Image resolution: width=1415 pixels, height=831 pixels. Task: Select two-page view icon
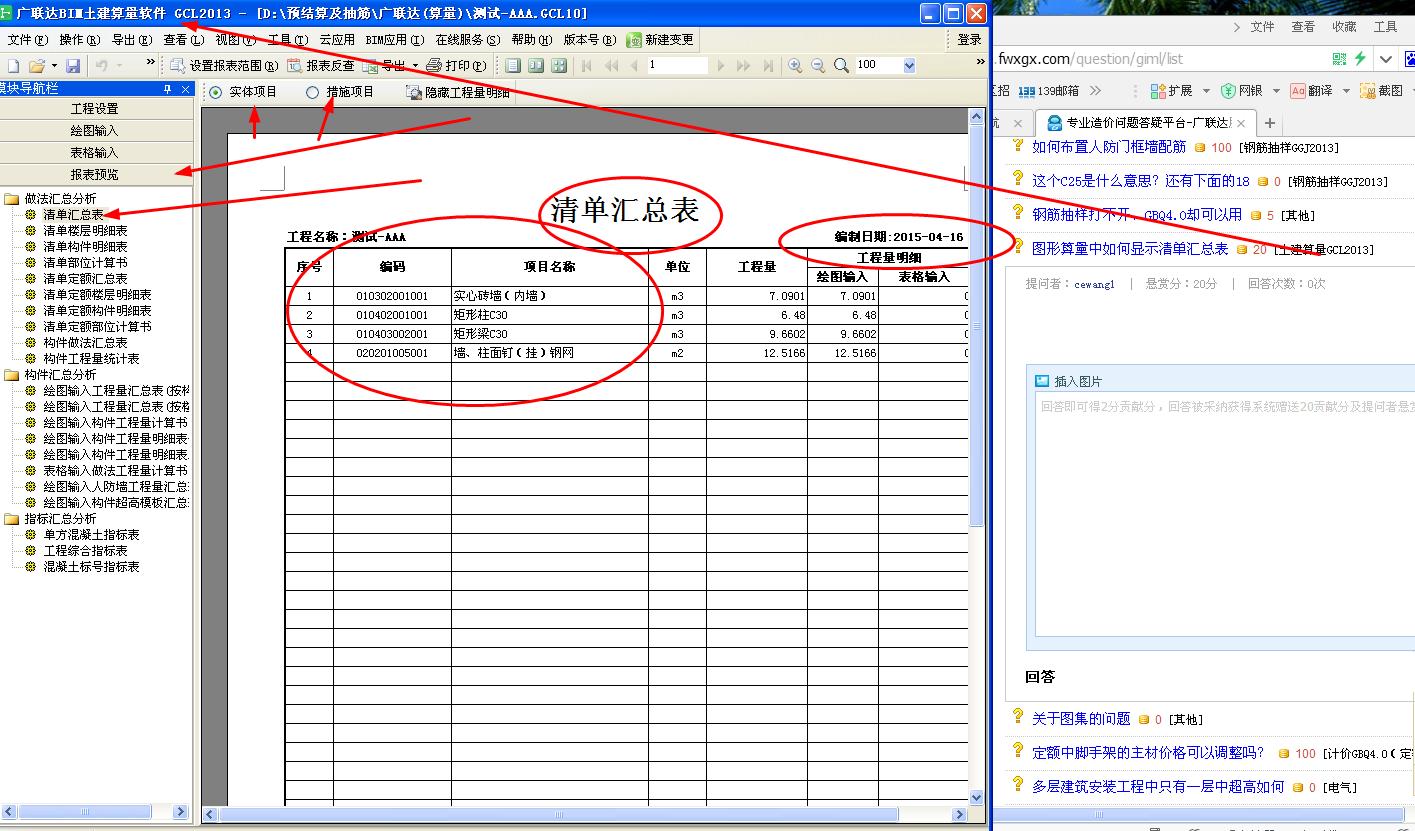536,65
